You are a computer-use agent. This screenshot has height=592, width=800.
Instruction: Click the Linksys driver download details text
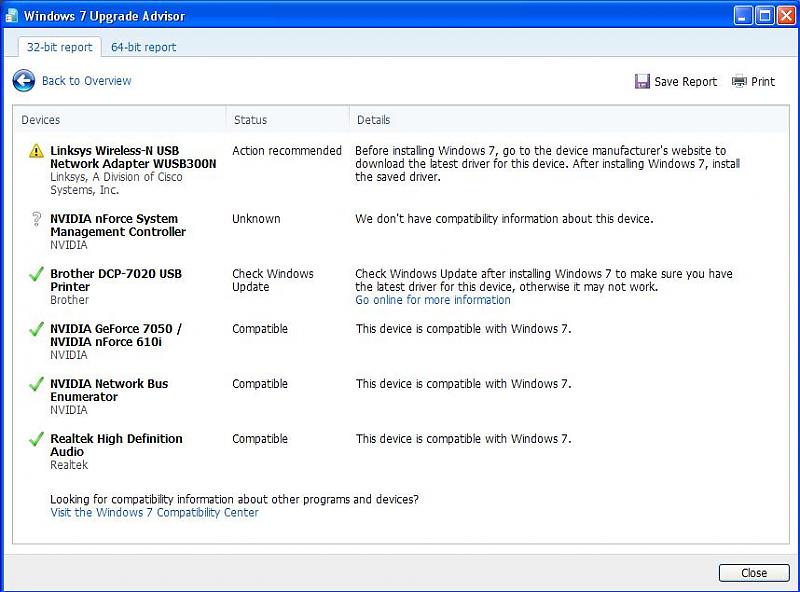[x=547, y=164]
